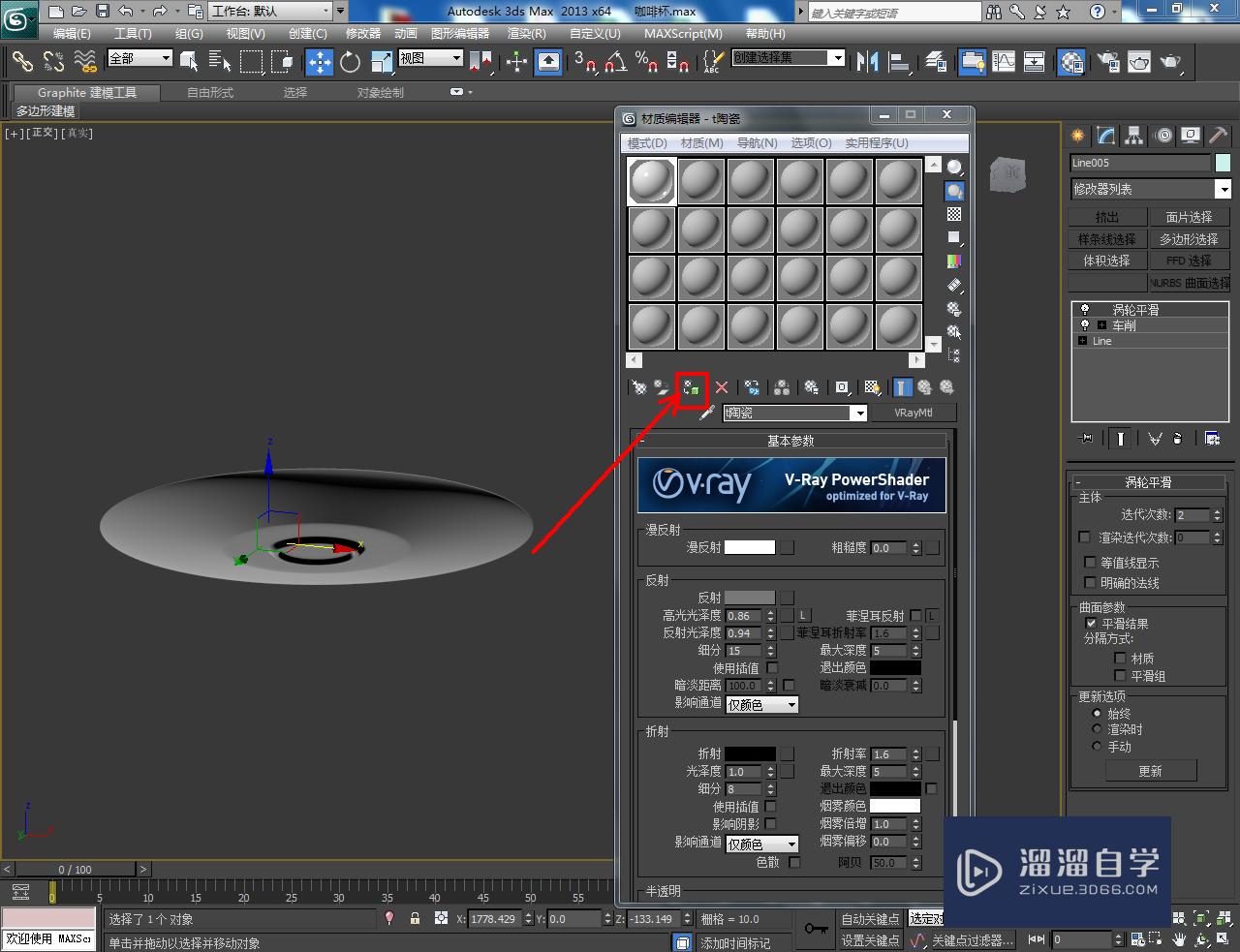Open the Curve Editor icon

(1004, 62)
